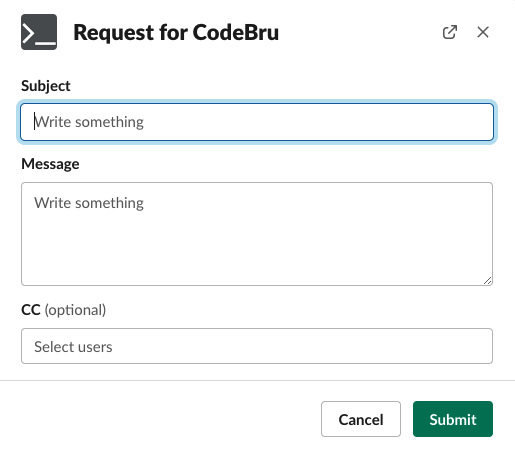The height and width of the screenshot is (454, 515).
Task: Click the Message box resize handle
Action: (x=487, y=281)
